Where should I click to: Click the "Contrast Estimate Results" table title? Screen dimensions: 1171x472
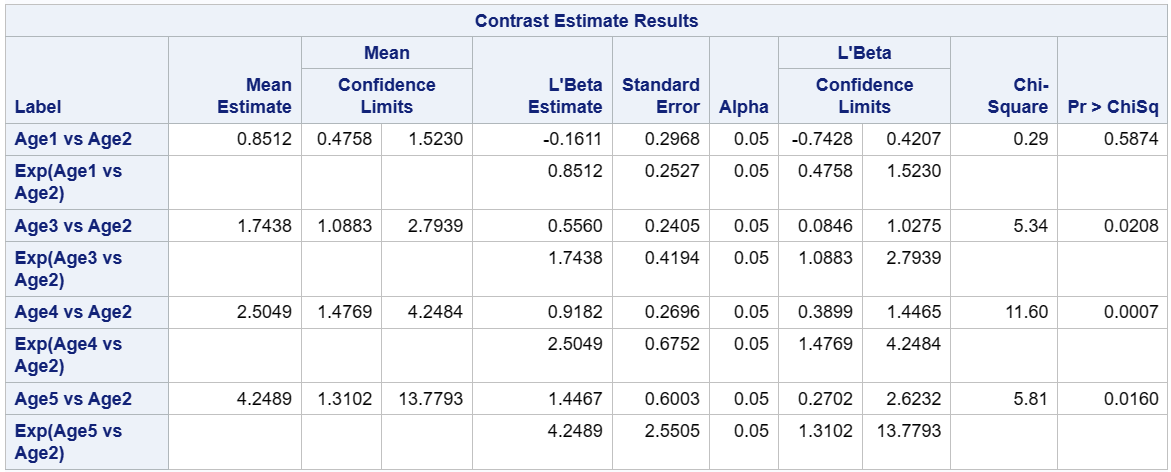click(586, 21)
